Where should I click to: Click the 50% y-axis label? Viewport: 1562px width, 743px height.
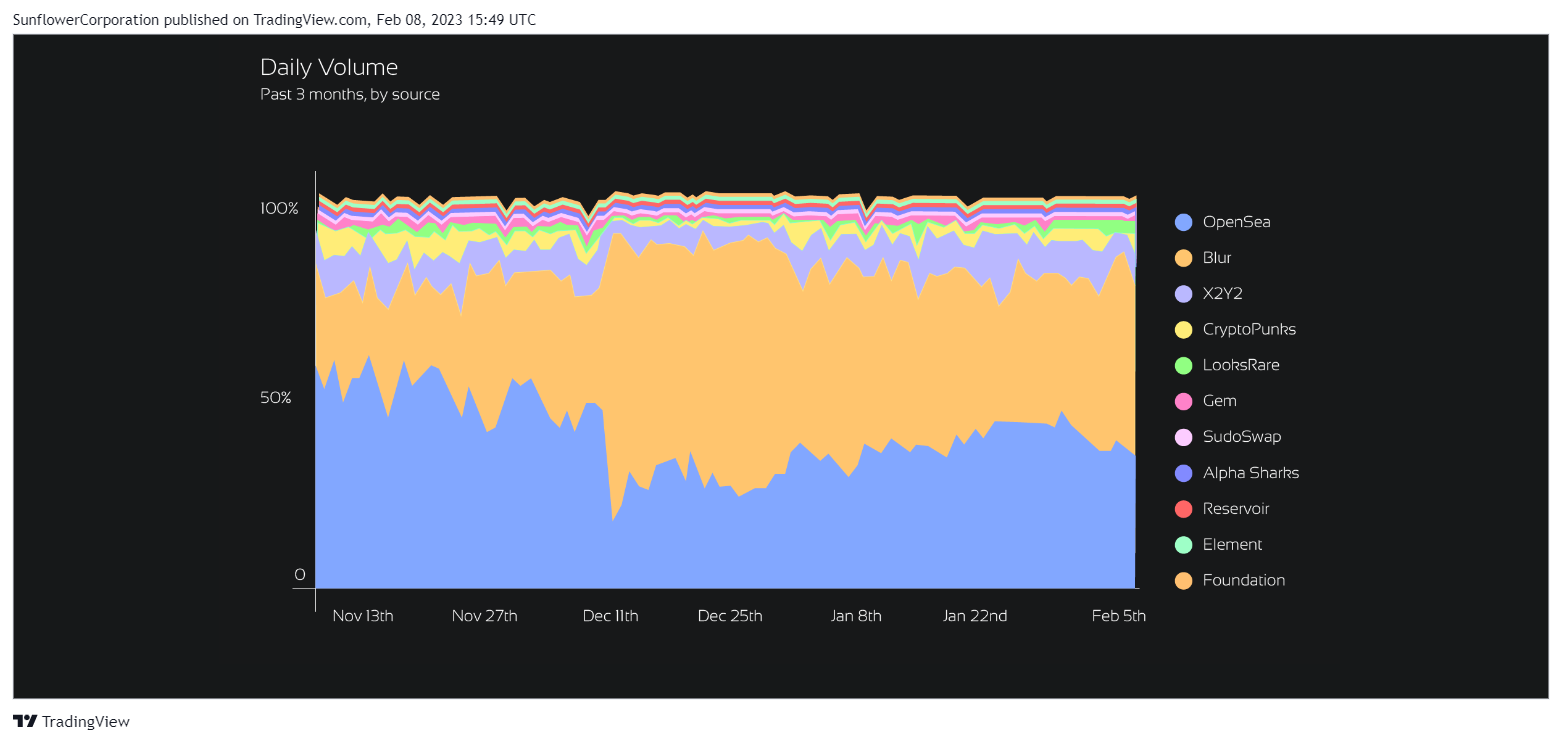[x=275, y=398]
